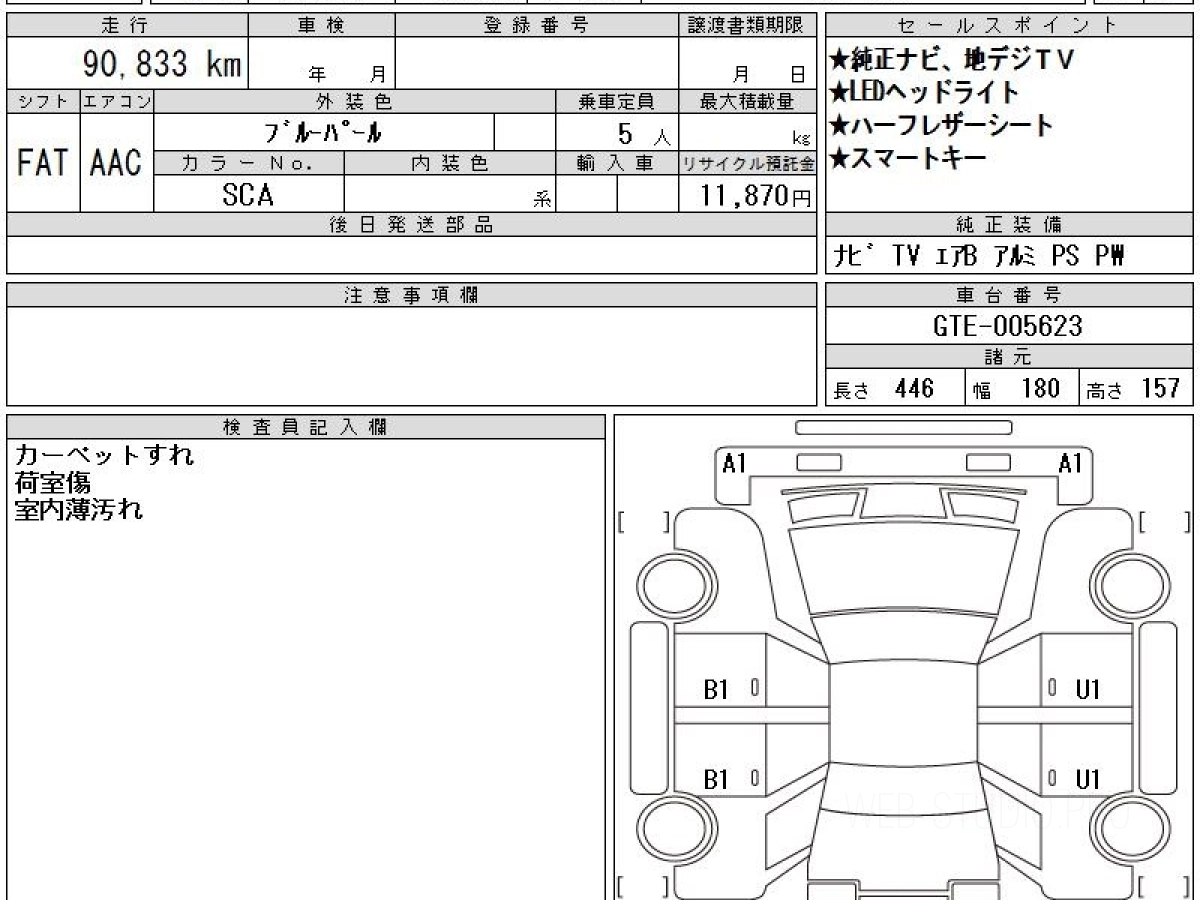Select the 室内薄汚れ inspector note
Screen dimensions: 1200x900
pos(78,510)
